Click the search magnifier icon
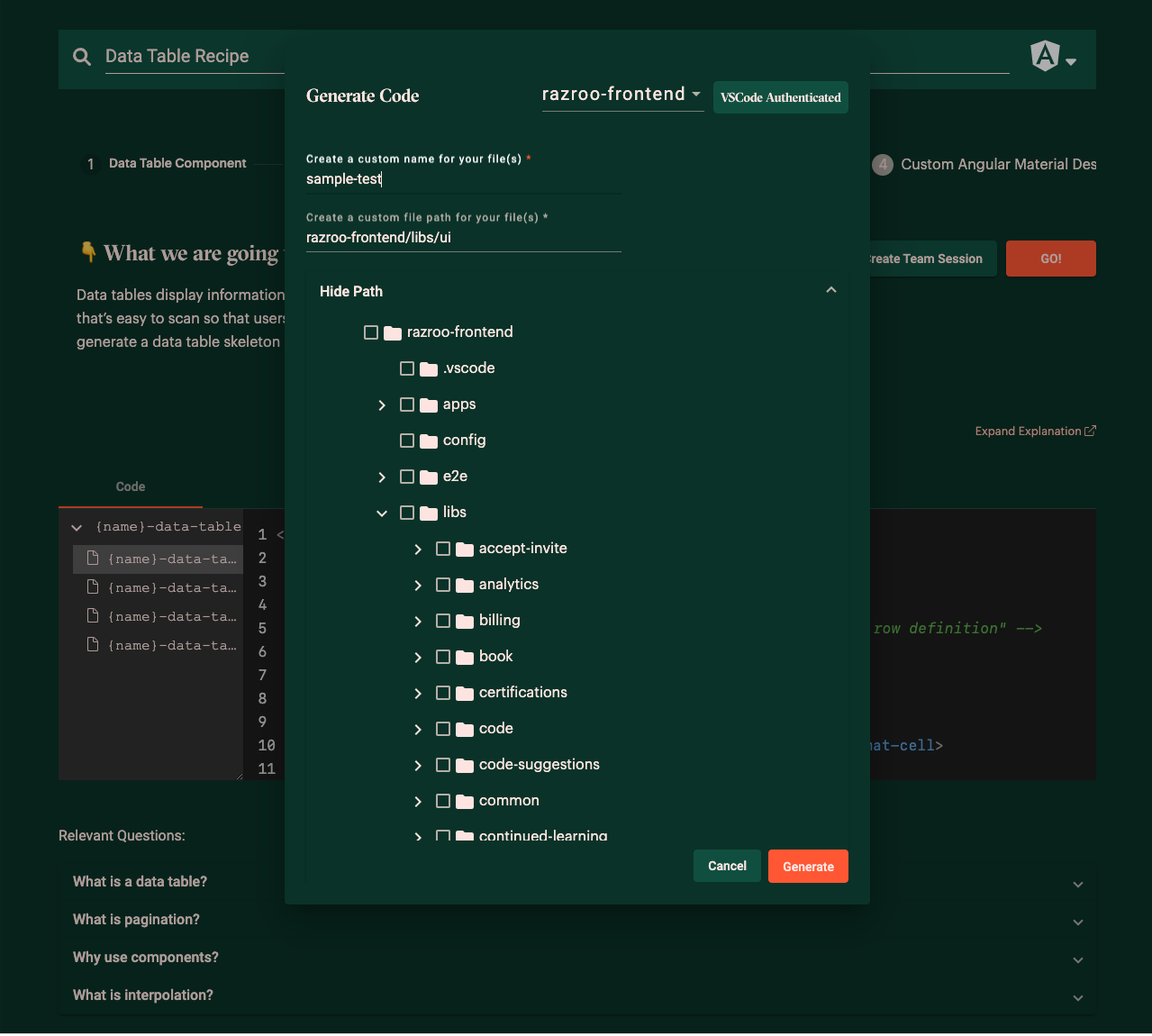This screenshot has width=1152, height=1036. [82, 57]
